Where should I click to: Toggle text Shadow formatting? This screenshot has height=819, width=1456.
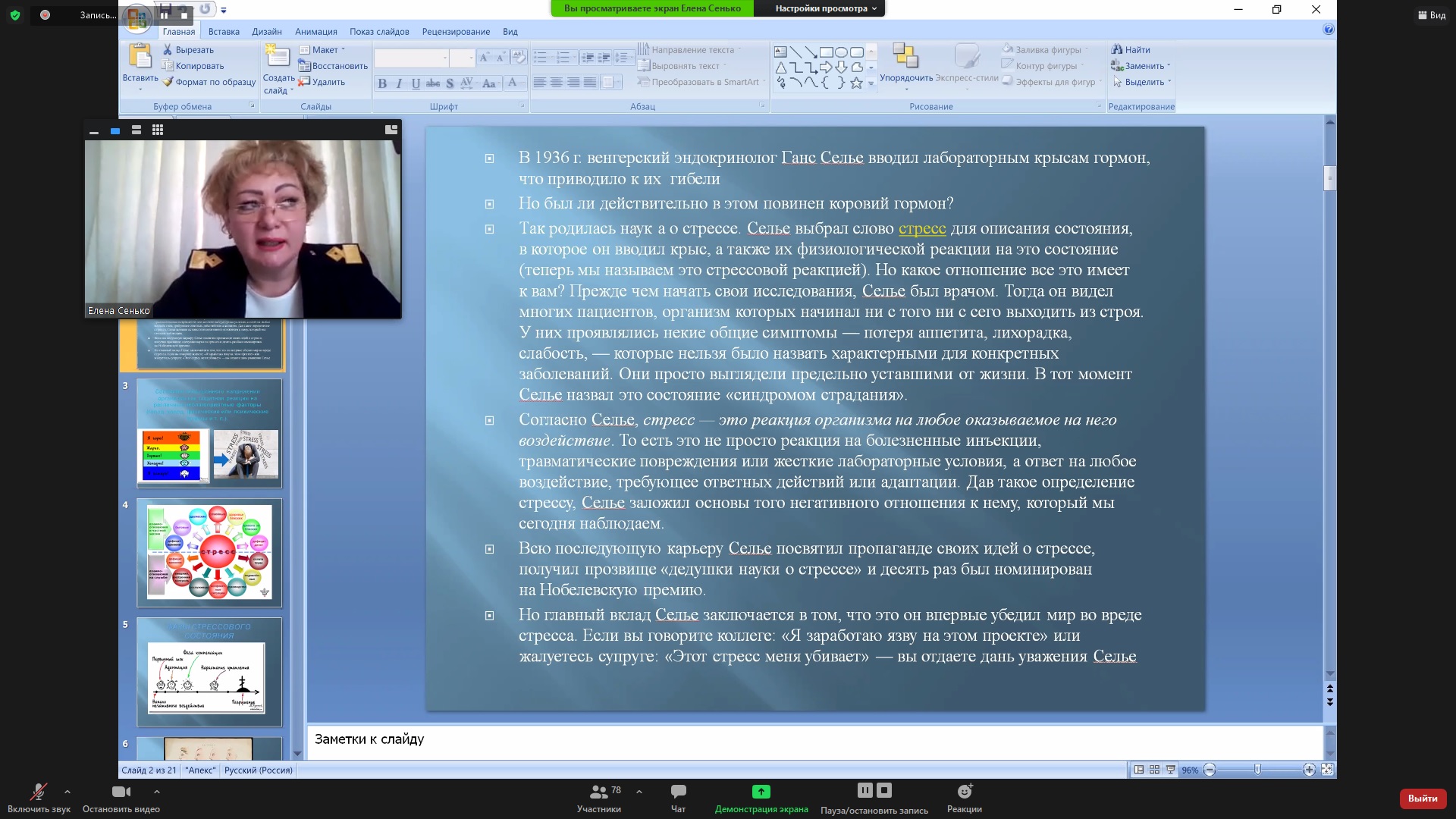coord(450,83)
